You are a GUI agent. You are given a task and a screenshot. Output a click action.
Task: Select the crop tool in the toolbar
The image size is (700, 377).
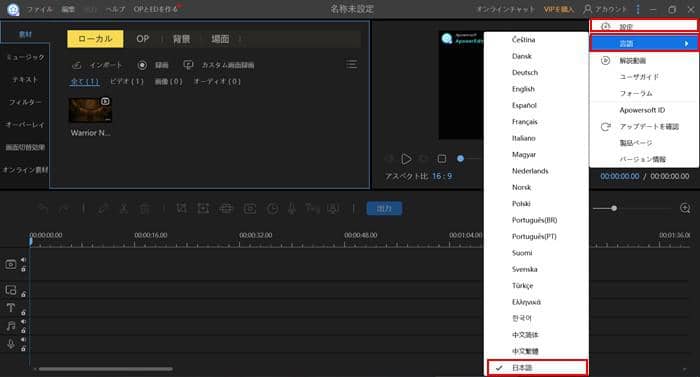182,208
